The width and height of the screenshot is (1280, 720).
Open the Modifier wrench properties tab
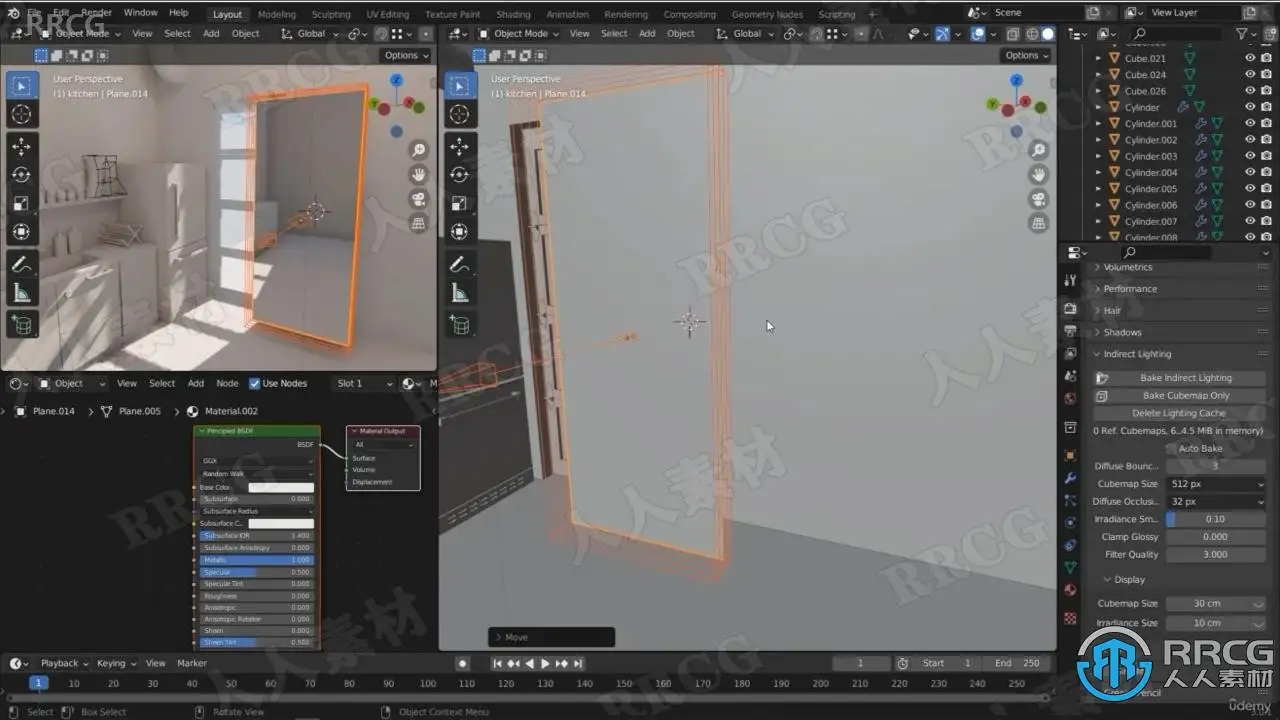[1071, 478]
